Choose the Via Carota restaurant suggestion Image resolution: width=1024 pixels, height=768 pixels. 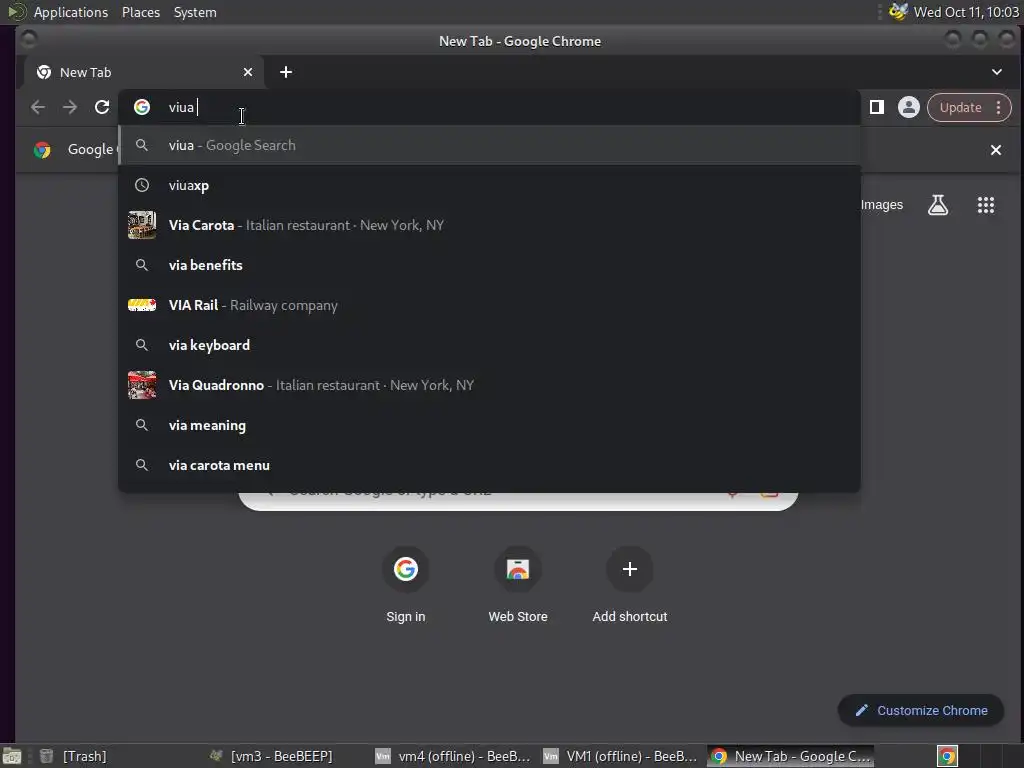pos(489,225)
